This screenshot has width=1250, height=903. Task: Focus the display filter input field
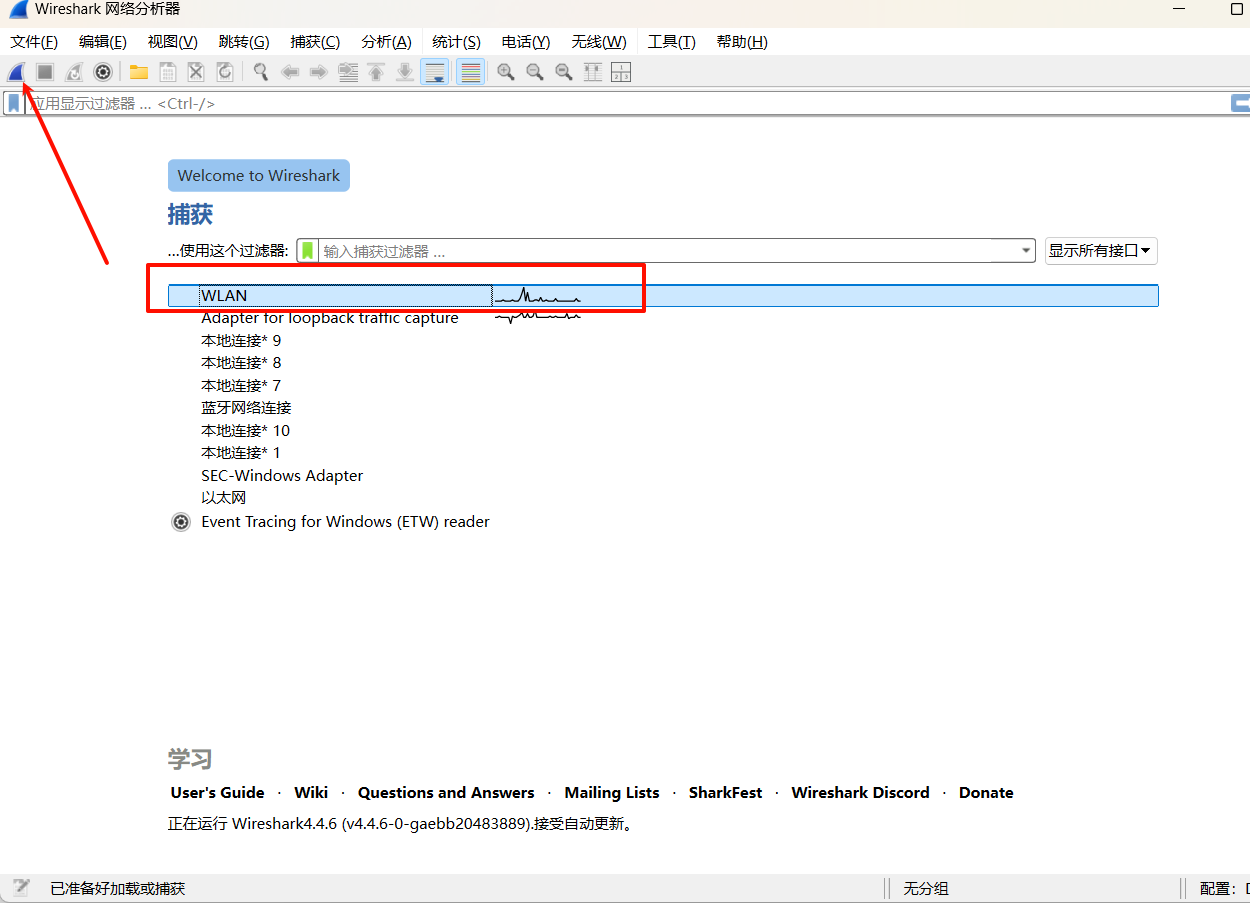pyautogui.click(x=625, y=103)
